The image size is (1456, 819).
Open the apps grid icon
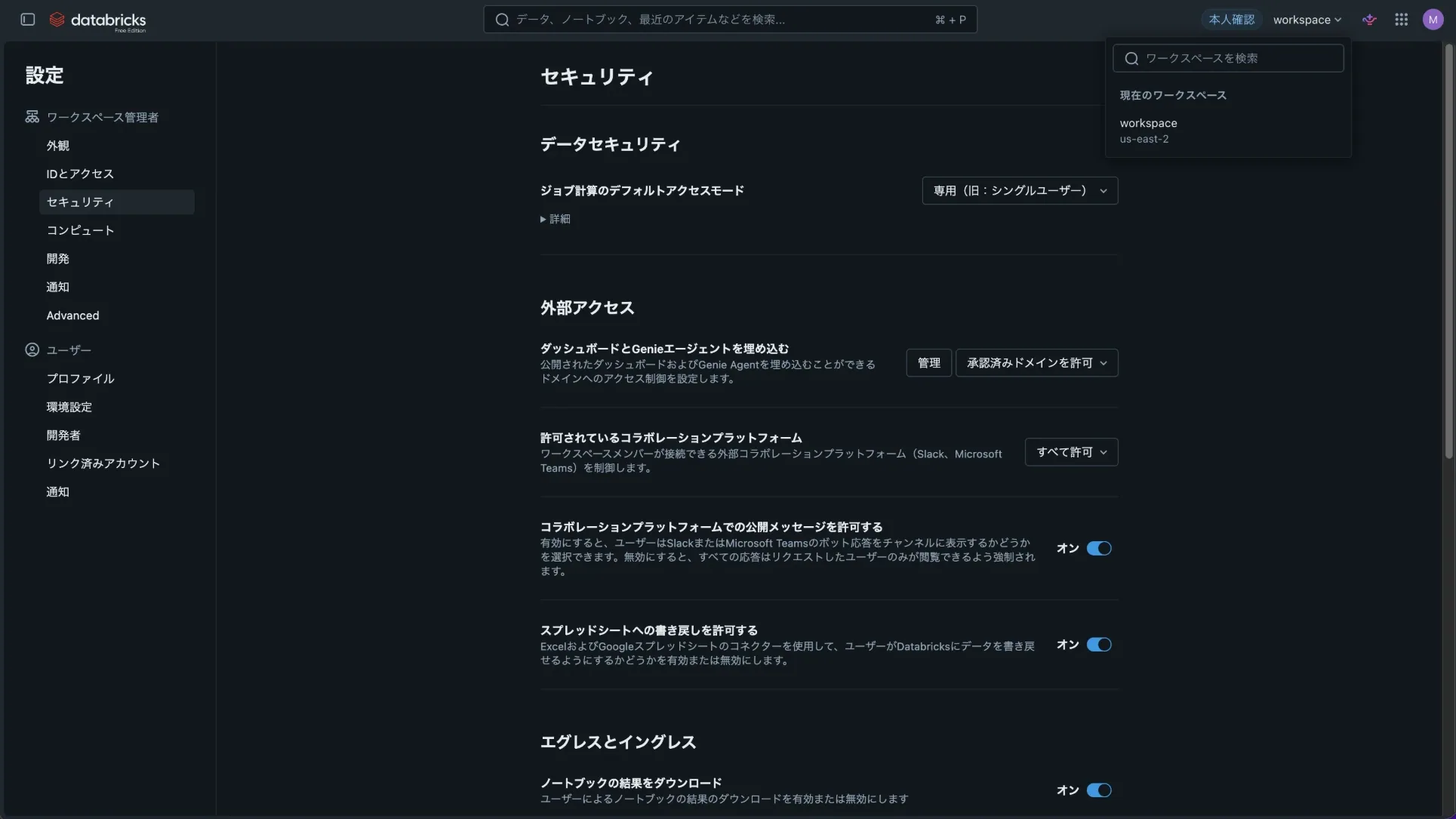(x=1401, y=20)
